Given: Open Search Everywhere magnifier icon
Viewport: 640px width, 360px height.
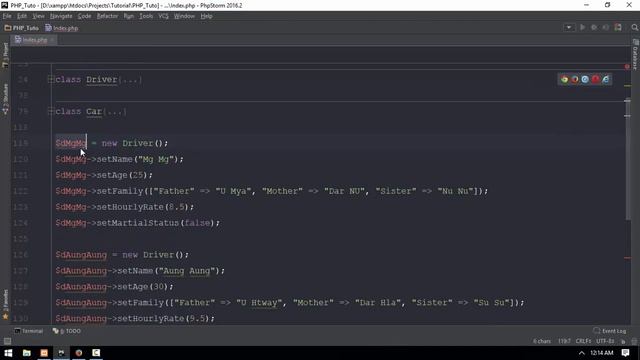Looking at the screenshot, I should 634,28.
